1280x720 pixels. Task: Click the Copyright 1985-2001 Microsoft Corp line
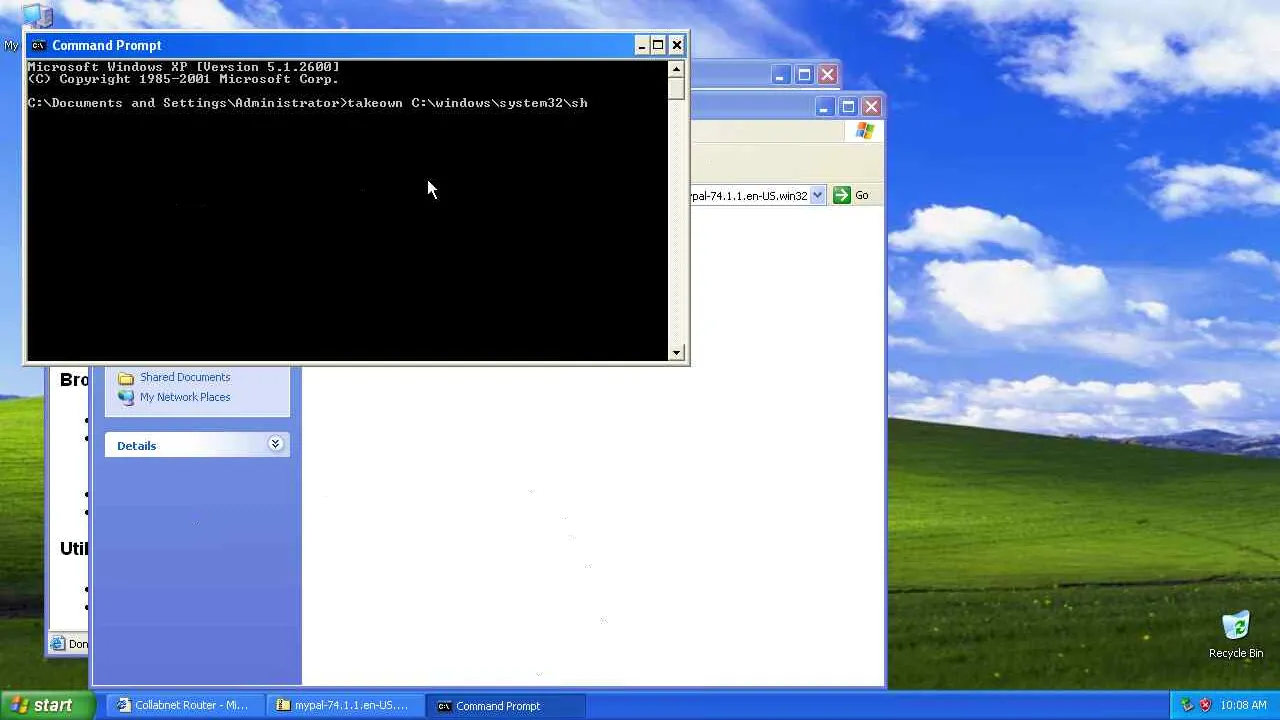(184, 79)
